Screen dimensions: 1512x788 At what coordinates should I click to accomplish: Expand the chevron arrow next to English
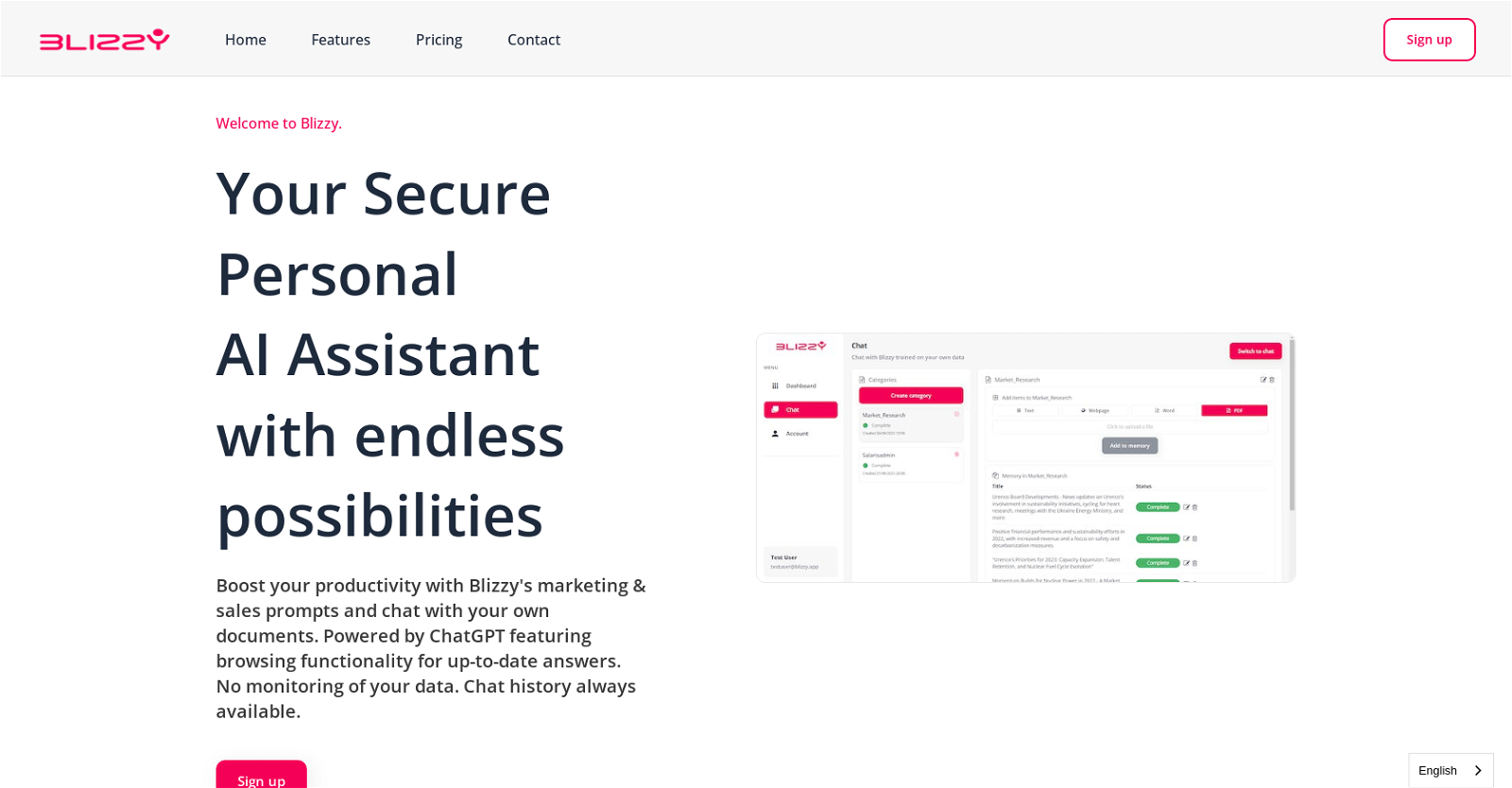click(x=1478, y=770)
